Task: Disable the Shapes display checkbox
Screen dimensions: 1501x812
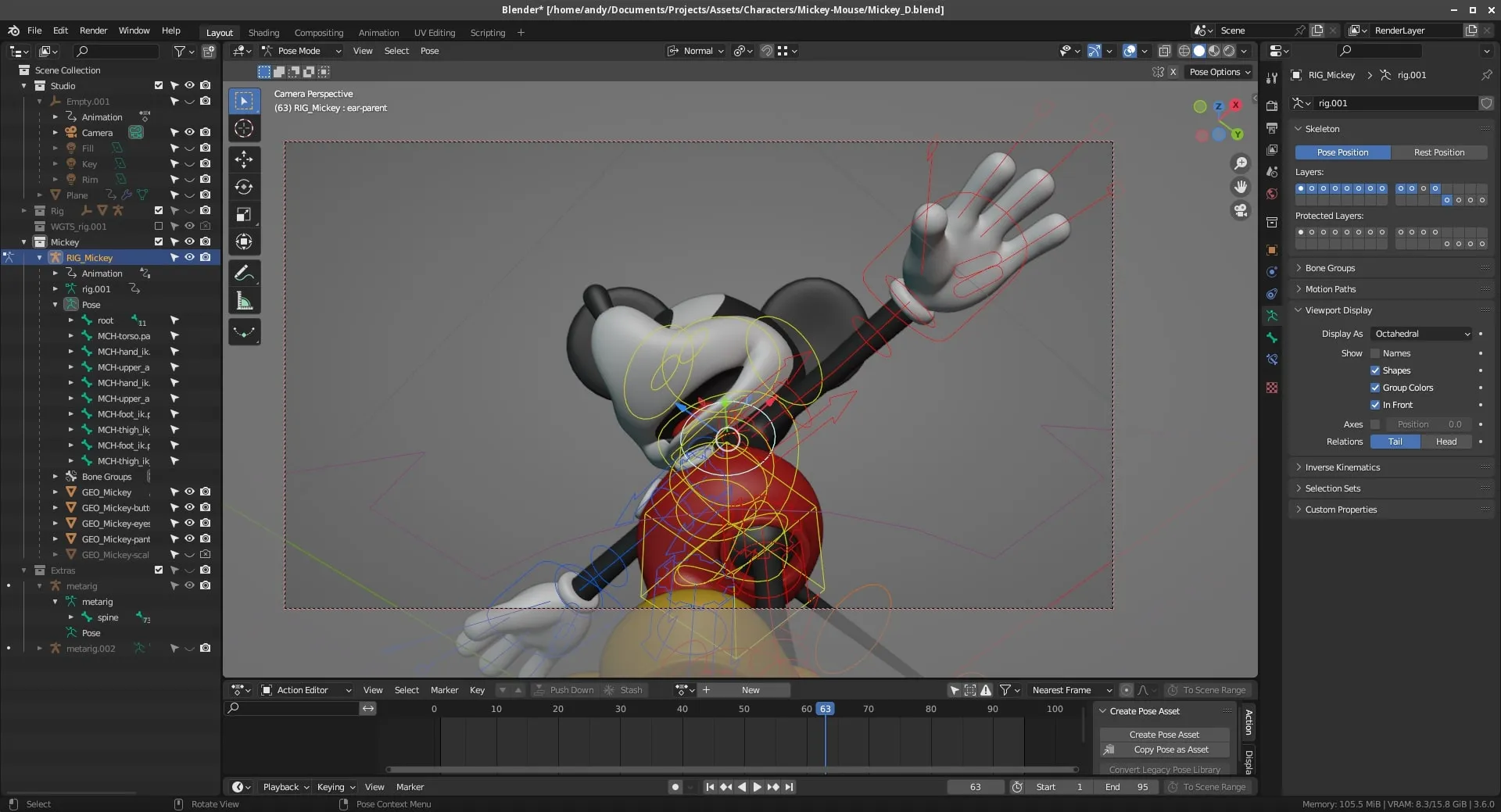Action: [1375, 370]
